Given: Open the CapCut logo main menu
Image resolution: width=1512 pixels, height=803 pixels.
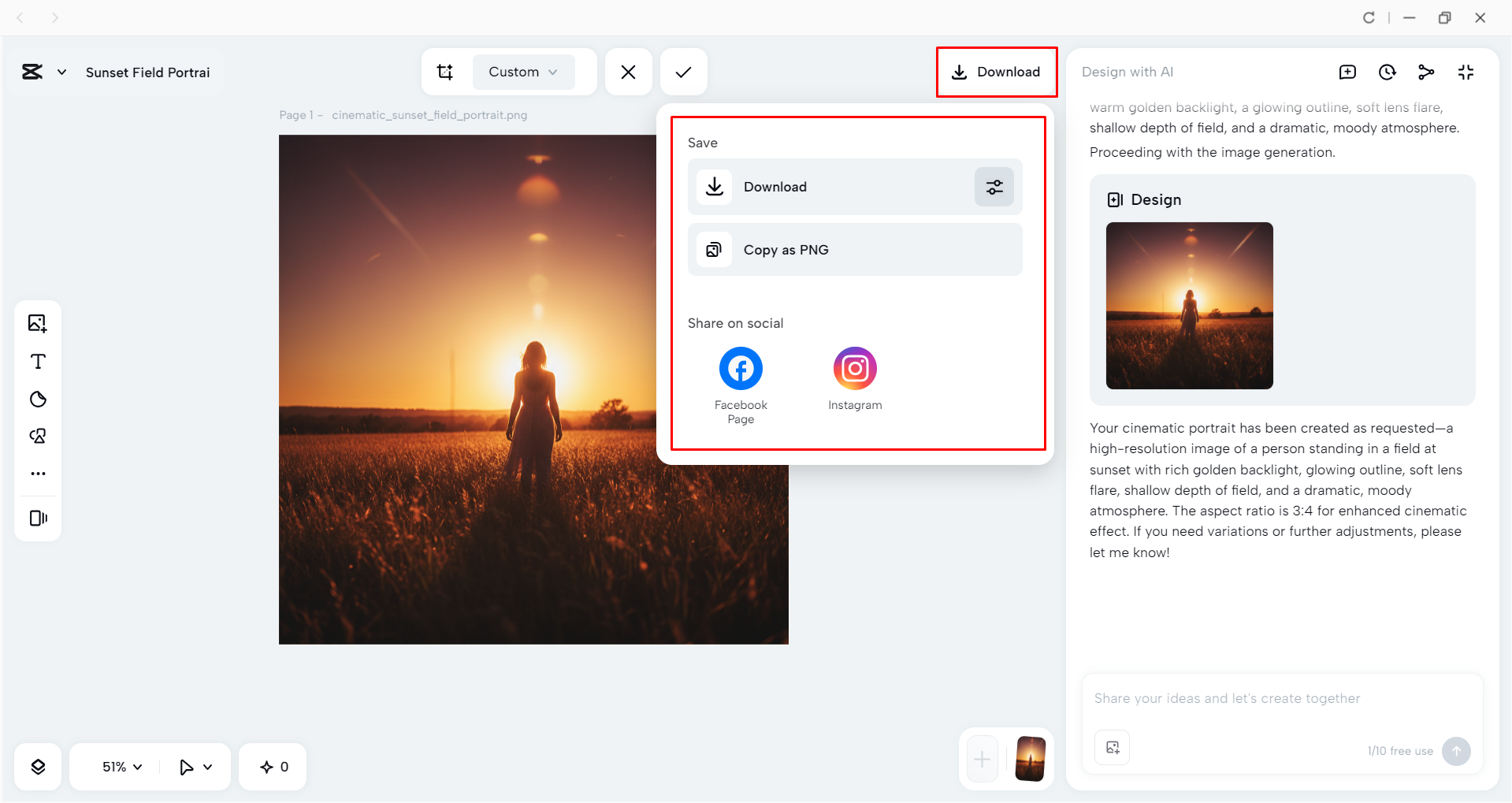Looking at the screenshot, I should (32, 72).
